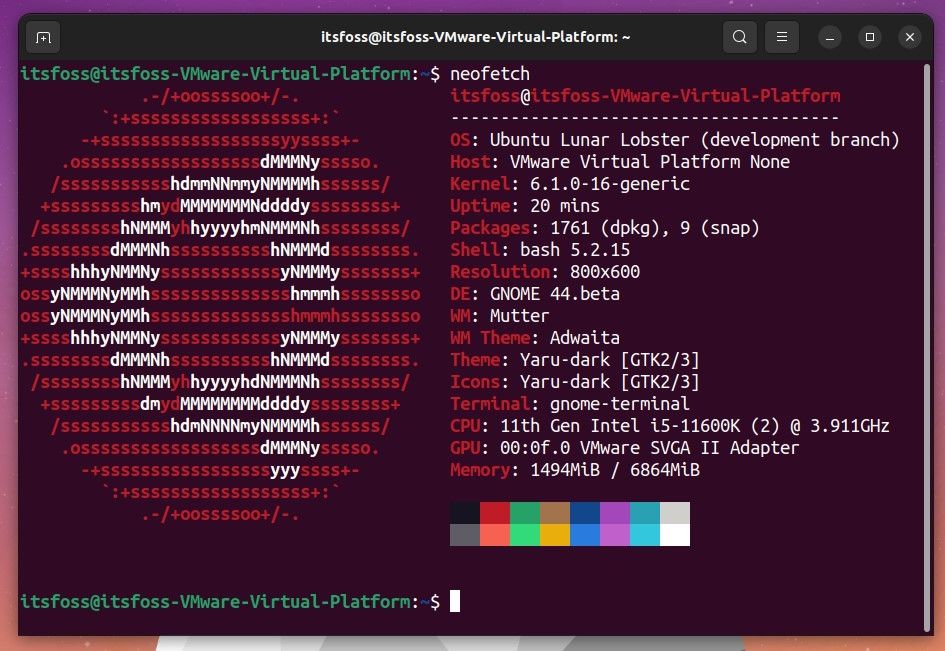Click the Ubuntu ASCII art logo
The image size is (945, 651).
(x=221, y=305)
